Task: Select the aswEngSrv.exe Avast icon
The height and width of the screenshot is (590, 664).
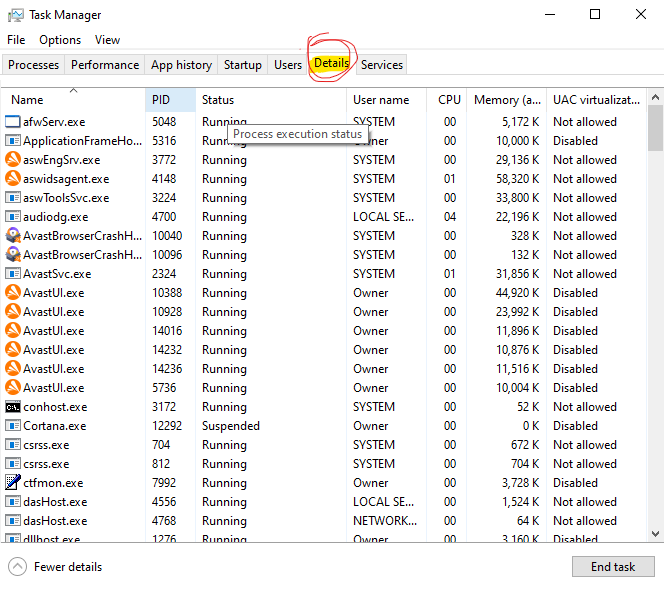Action: point(13,160)
